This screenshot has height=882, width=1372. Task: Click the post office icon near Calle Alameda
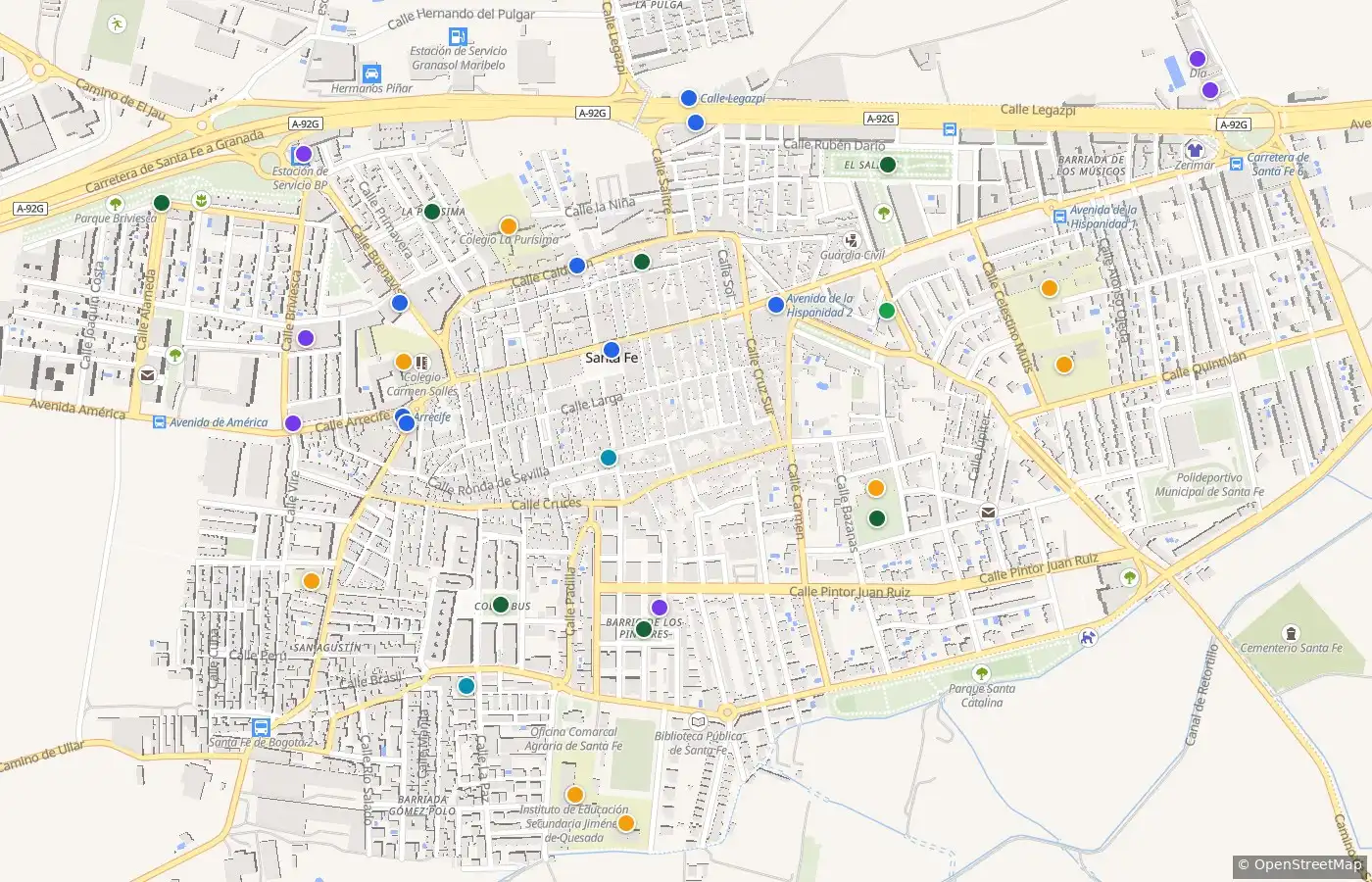point(147,374)
